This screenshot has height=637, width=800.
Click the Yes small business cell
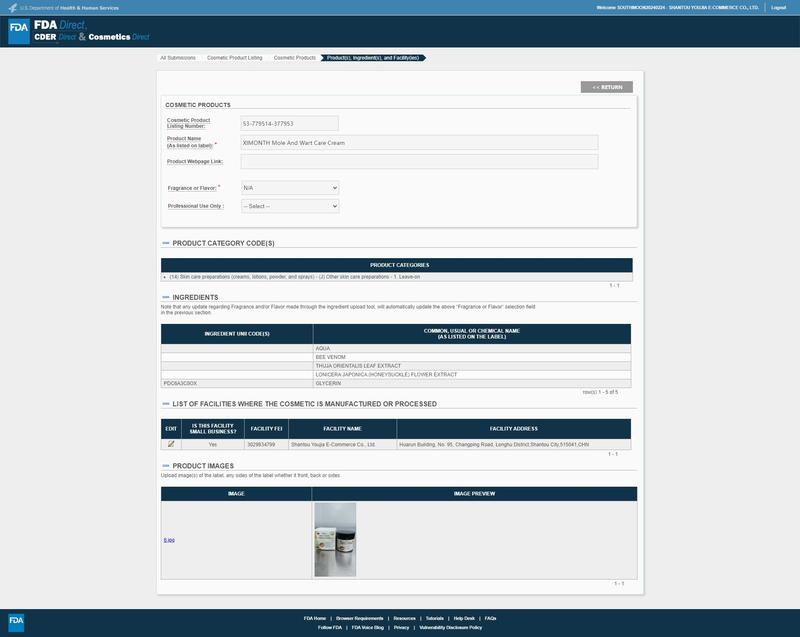coord(213,445)
